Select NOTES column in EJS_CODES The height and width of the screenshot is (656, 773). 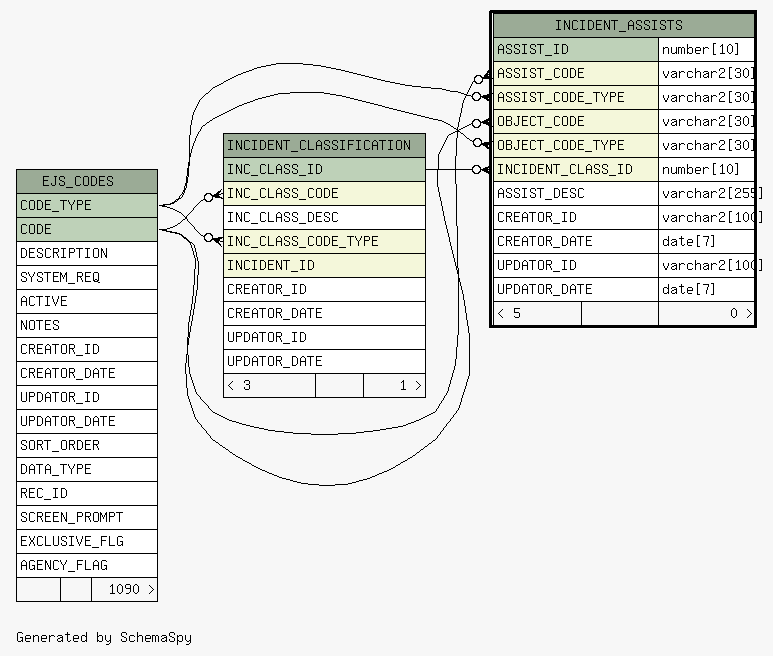pos(87,325)
